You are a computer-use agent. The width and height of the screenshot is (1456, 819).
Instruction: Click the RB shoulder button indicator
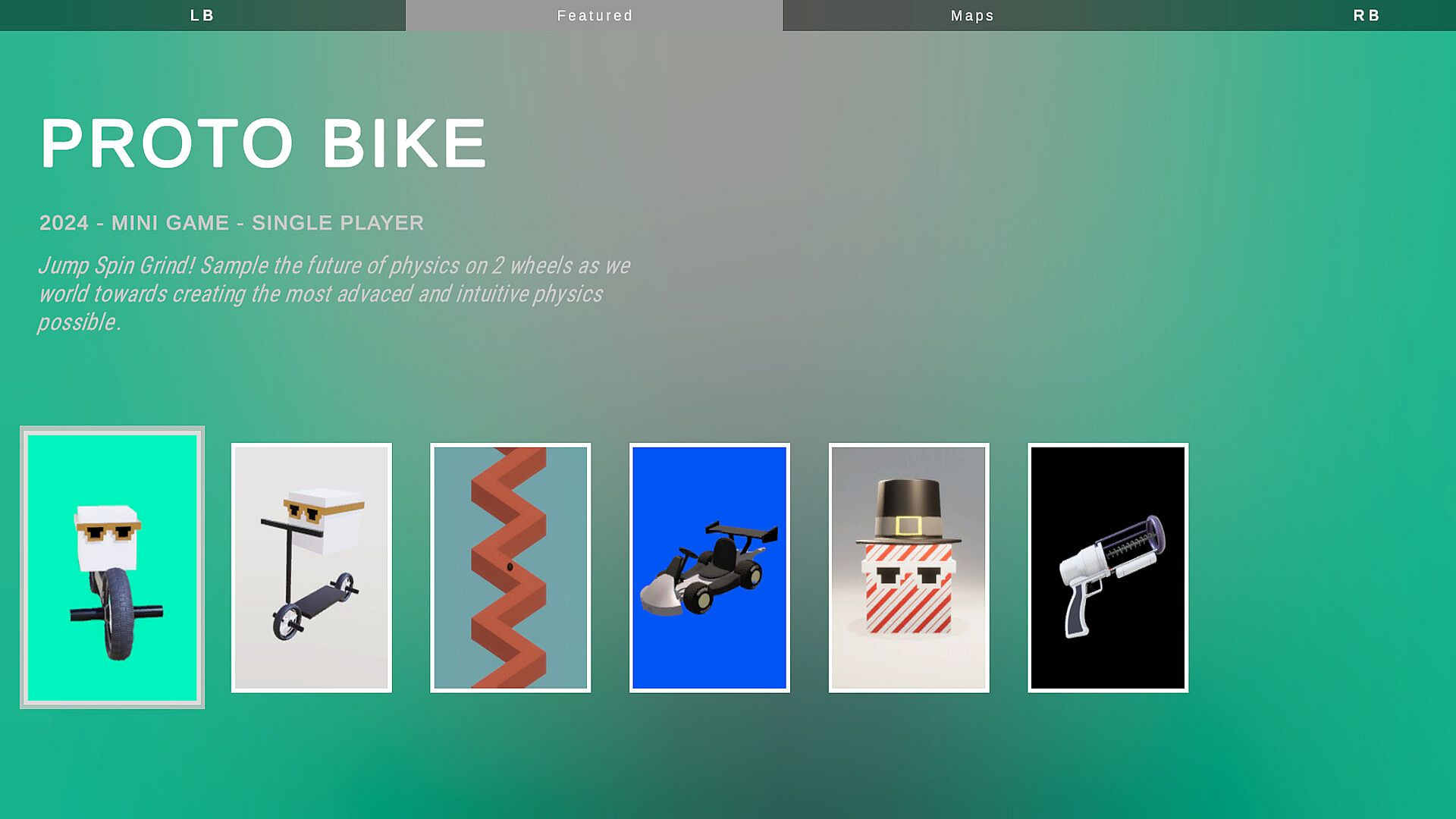click(x=1367, y=15)
